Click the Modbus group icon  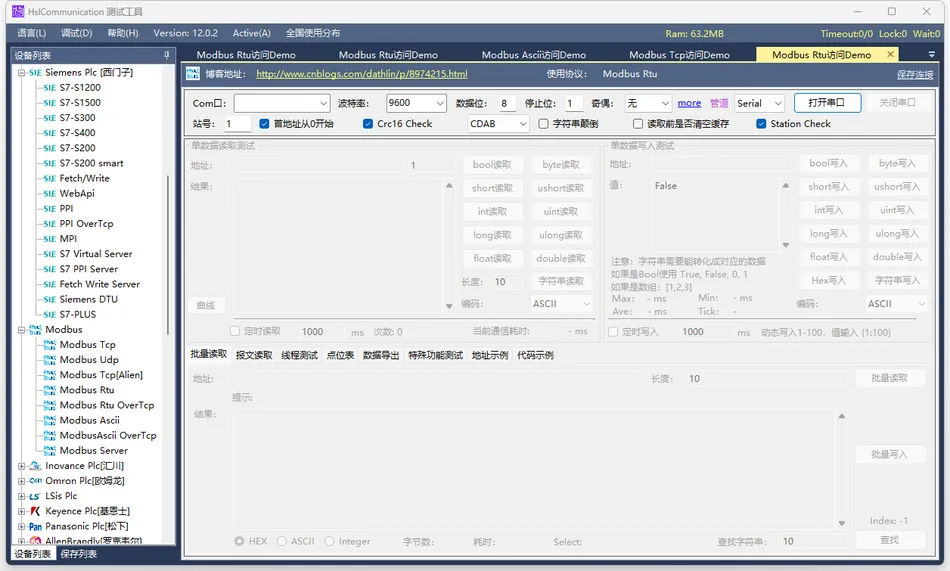click(36, 330)
